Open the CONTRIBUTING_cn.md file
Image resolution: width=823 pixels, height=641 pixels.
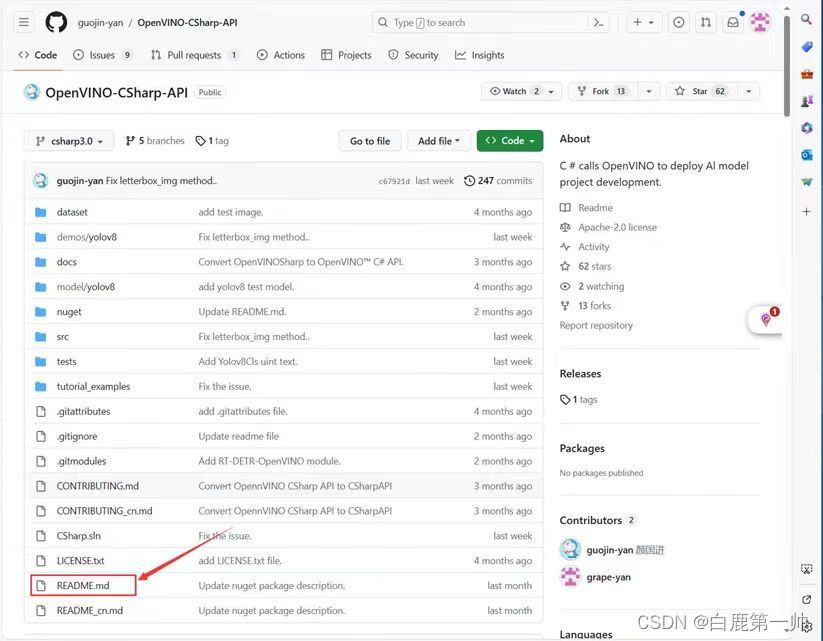(104, 511)
